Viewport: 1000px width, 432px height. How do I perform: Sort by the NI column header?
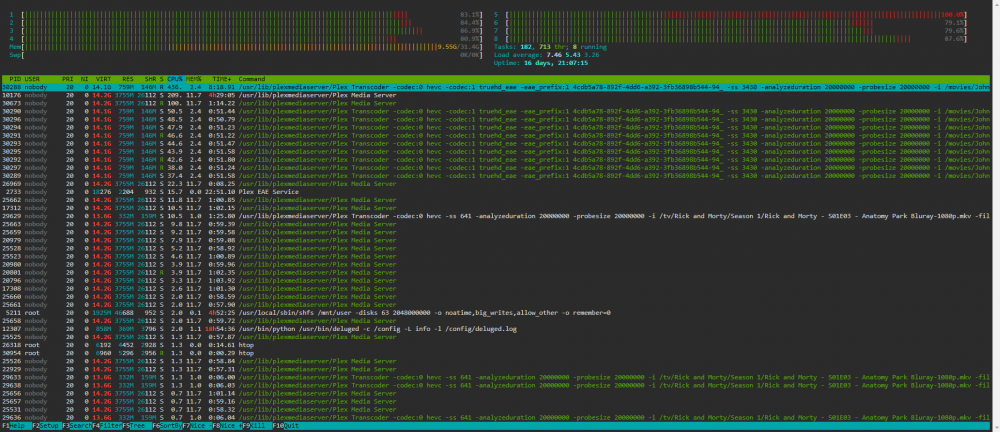[84, 78]
